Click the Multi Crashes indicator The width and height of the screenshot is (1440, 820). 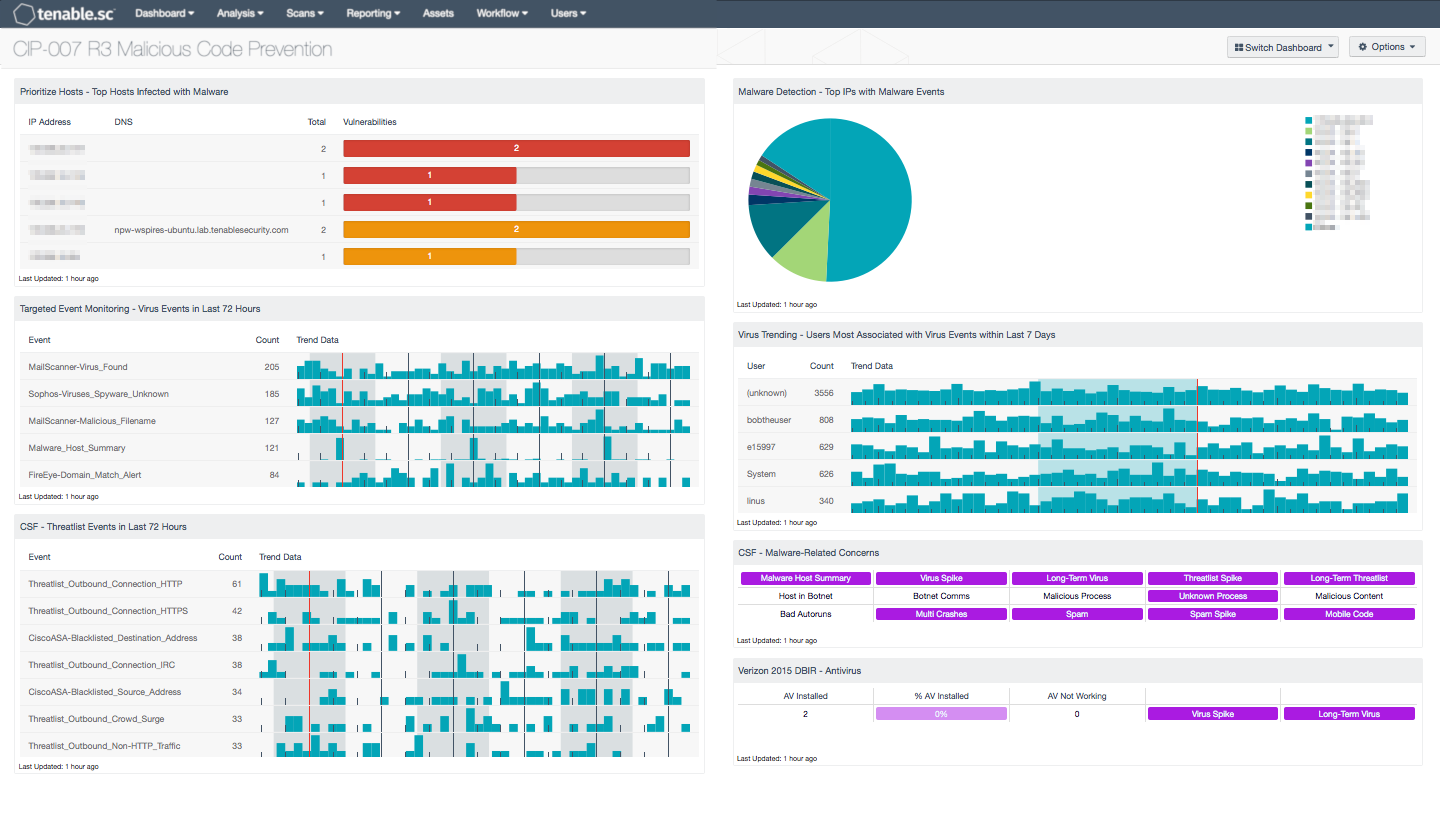click(x=941, y=614)
